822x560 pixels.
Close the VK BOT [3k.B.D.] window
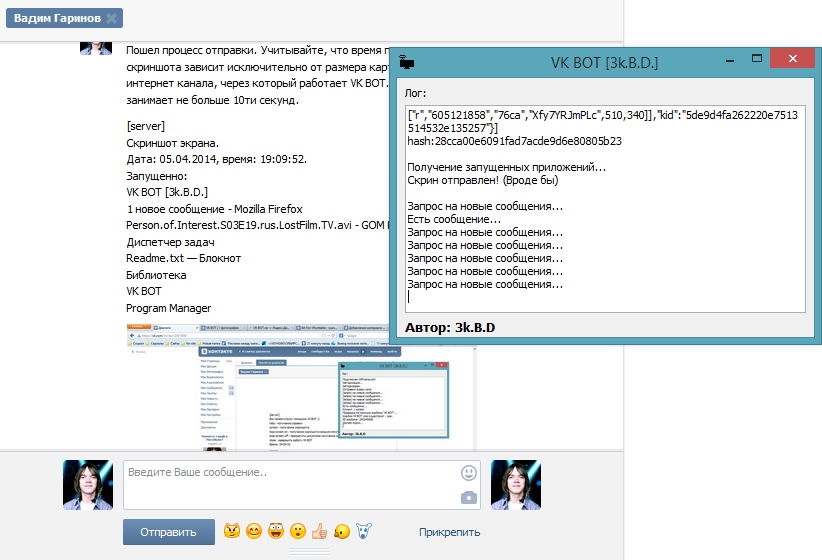click(x=792, y=58)
